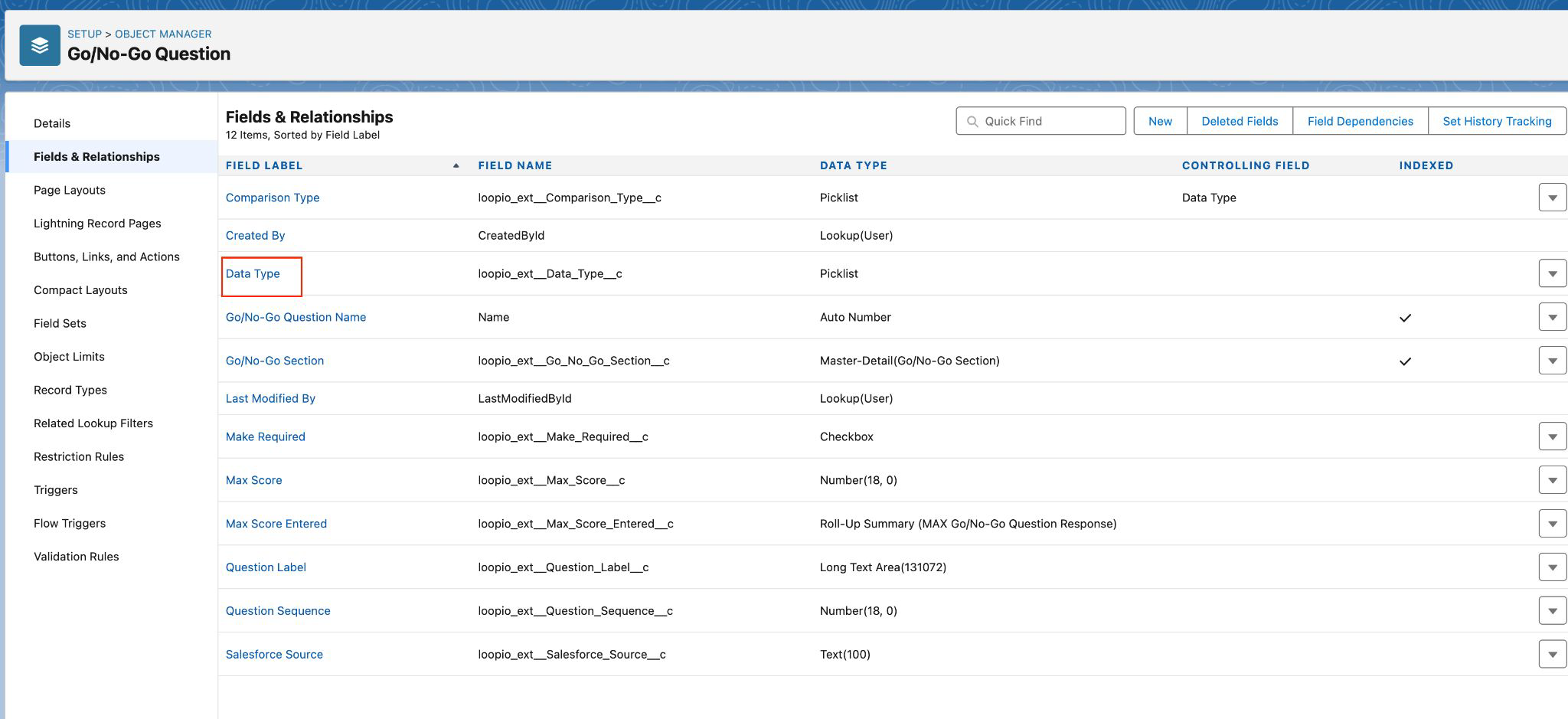The image size is (1568, 719).
Task: Open the Max Score field link
Action: point(254,480)
